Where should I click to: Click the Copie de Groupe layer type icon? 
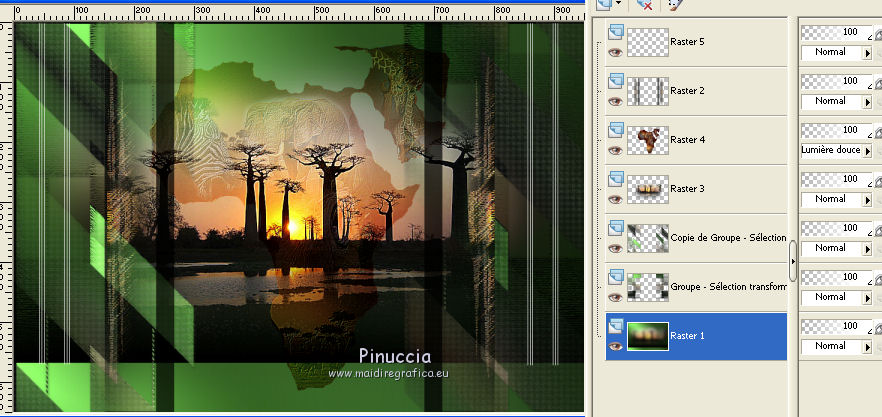point(615,227)
